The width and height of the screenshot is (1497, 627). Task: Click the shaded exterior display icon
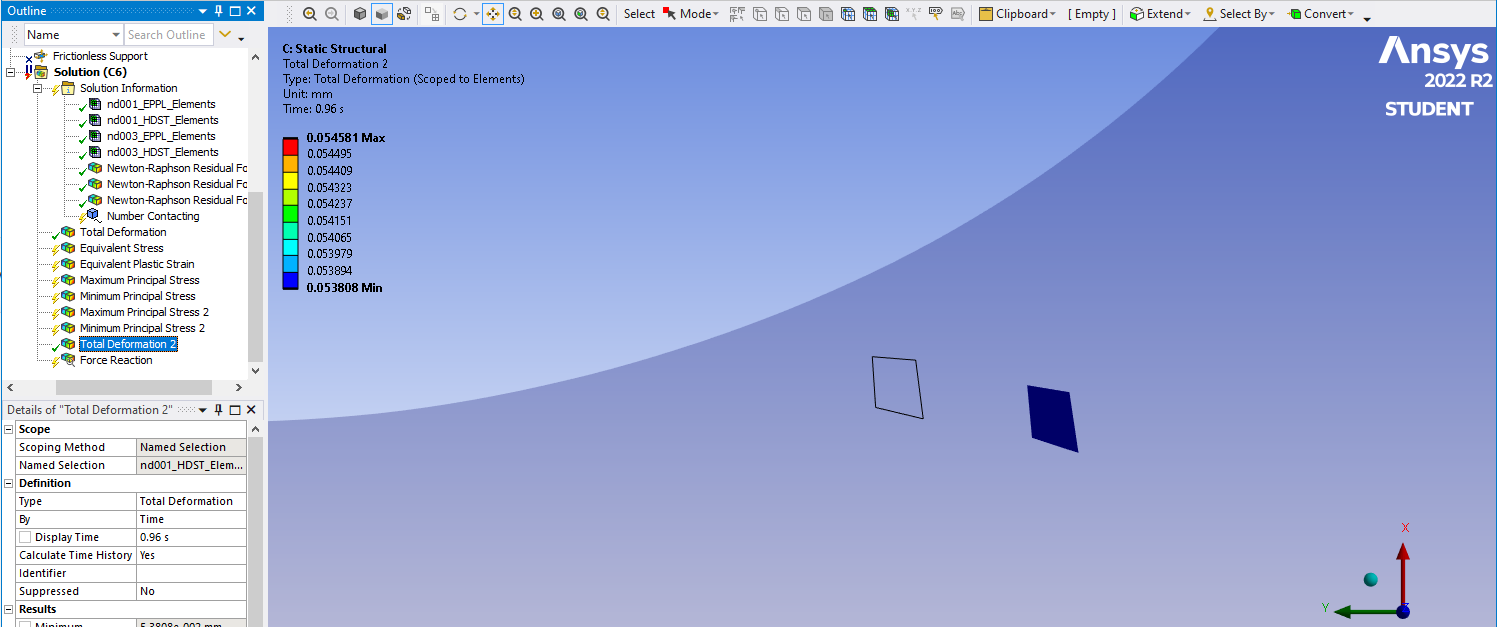(381, 14)
